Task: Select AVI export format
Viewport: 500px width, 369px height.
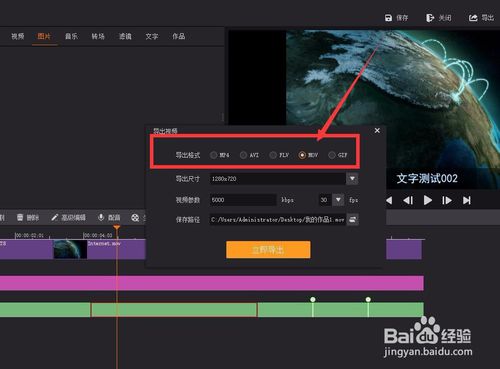Action: click(x=243, y=155)
